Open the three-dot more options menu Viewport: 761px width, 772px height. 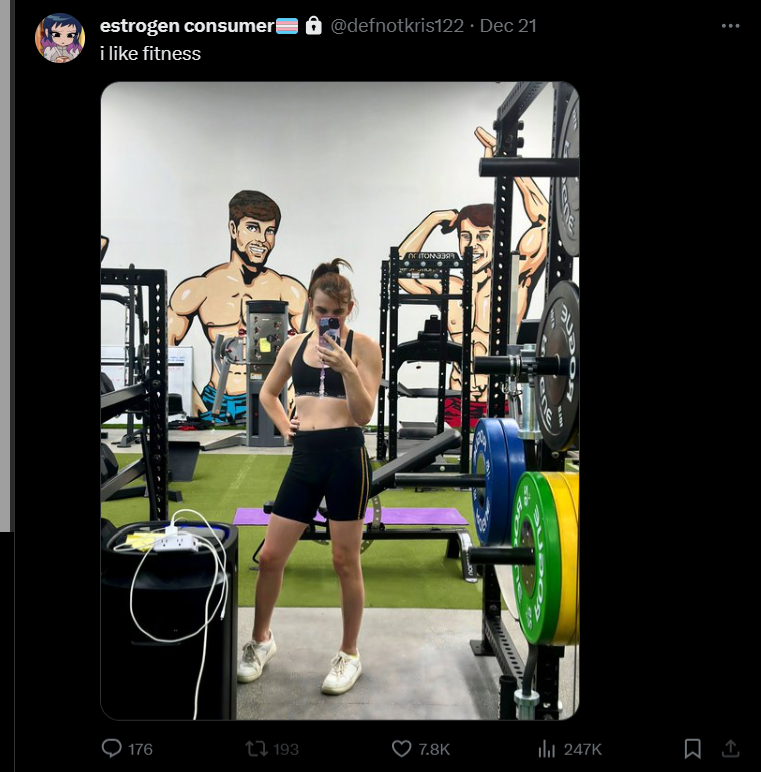point(730,26)
